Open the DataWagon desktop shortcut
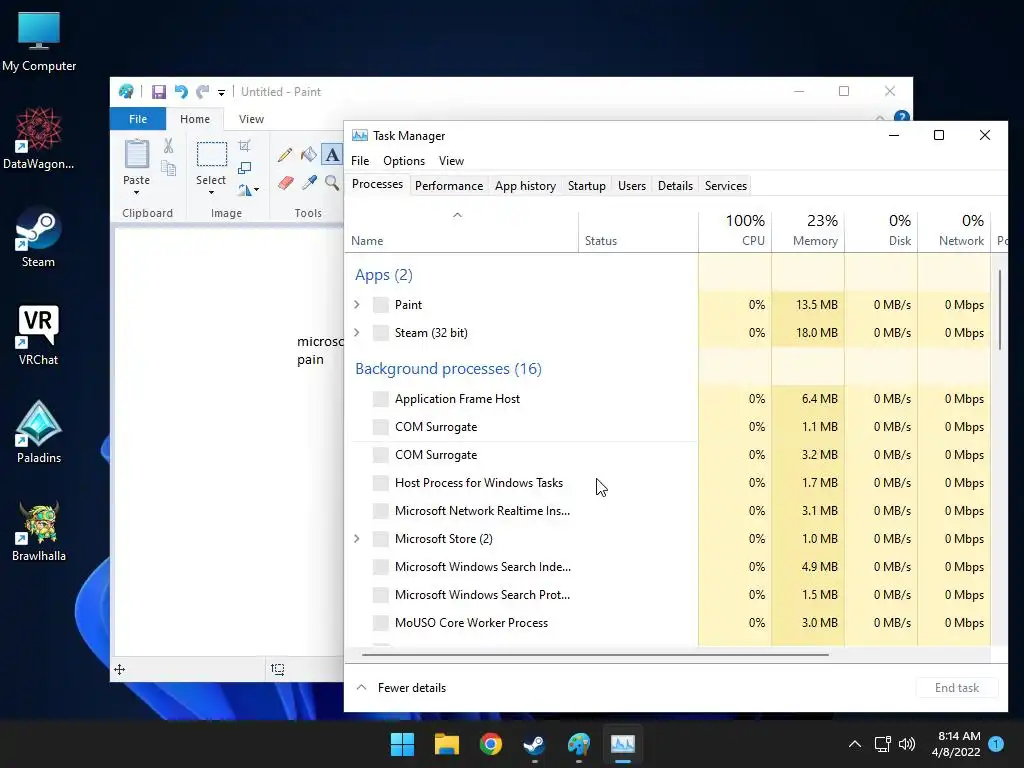Viewport: 1024px width, 768px height. click(39, 138)
